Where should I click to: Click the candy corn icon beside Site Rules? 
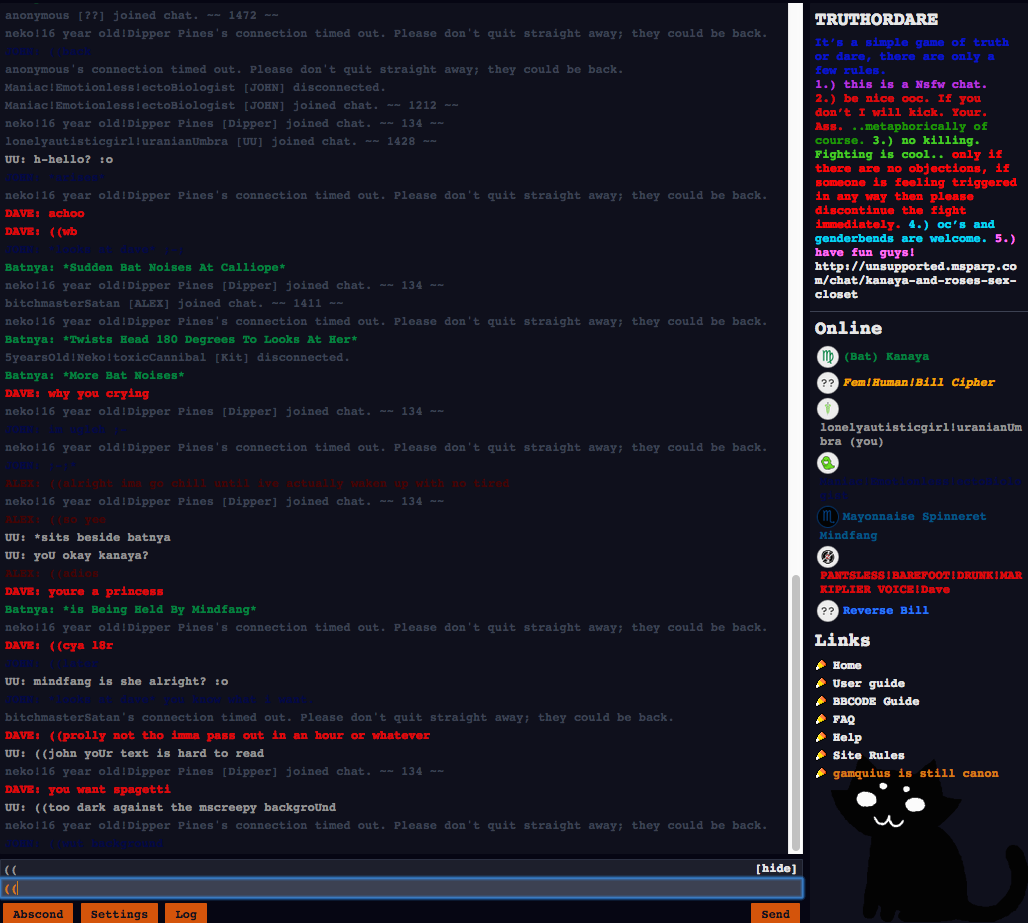[821, 755]
